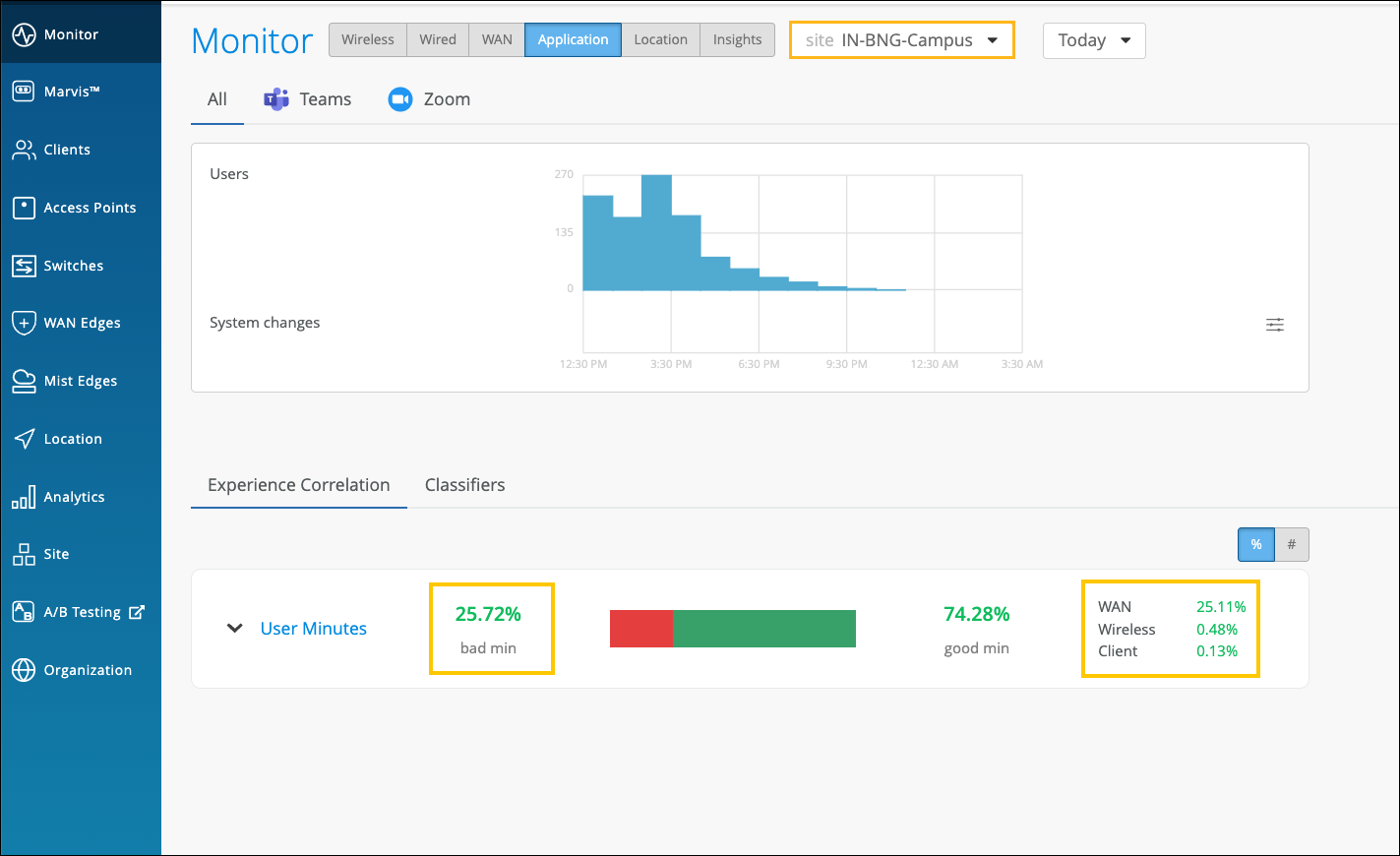Switch display to percentage mode
This screenshot has width=1400, height=856.
(1255, 544)
